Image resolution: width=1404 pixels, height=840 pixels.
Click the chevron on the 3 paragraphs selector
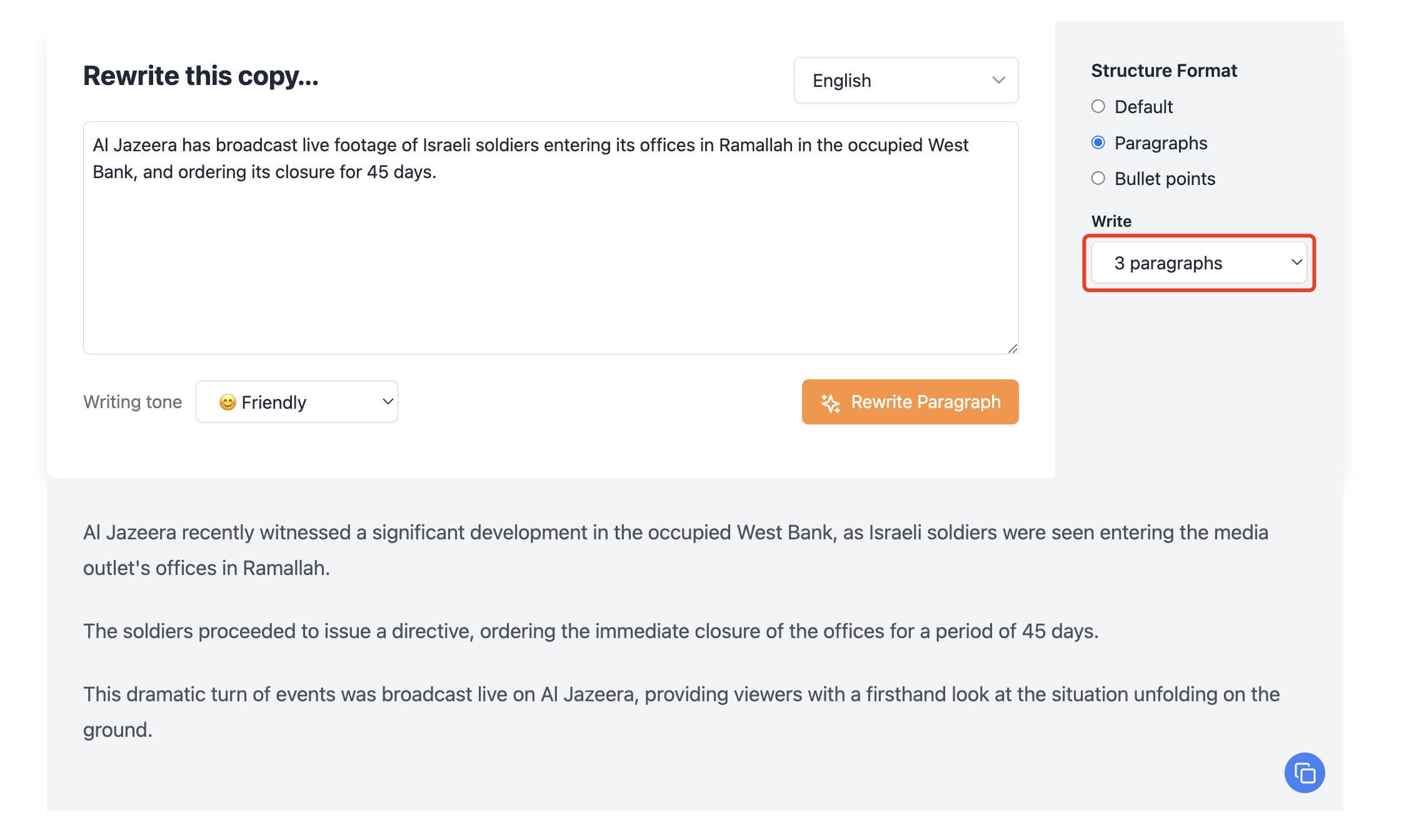point(1296,263)
